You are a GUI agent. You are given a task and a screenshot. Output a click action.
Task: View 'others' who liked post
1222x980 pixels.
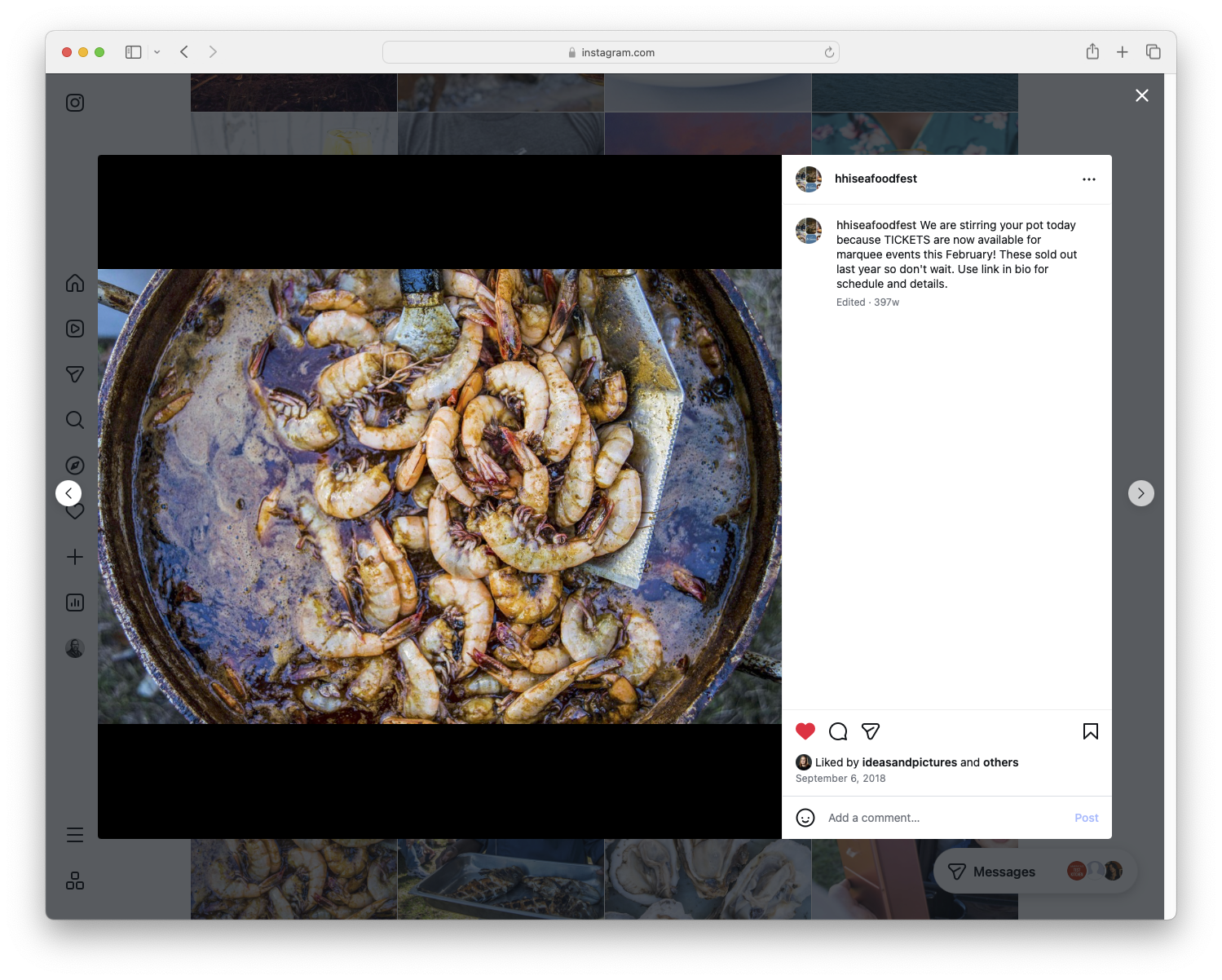[1001, 762]
